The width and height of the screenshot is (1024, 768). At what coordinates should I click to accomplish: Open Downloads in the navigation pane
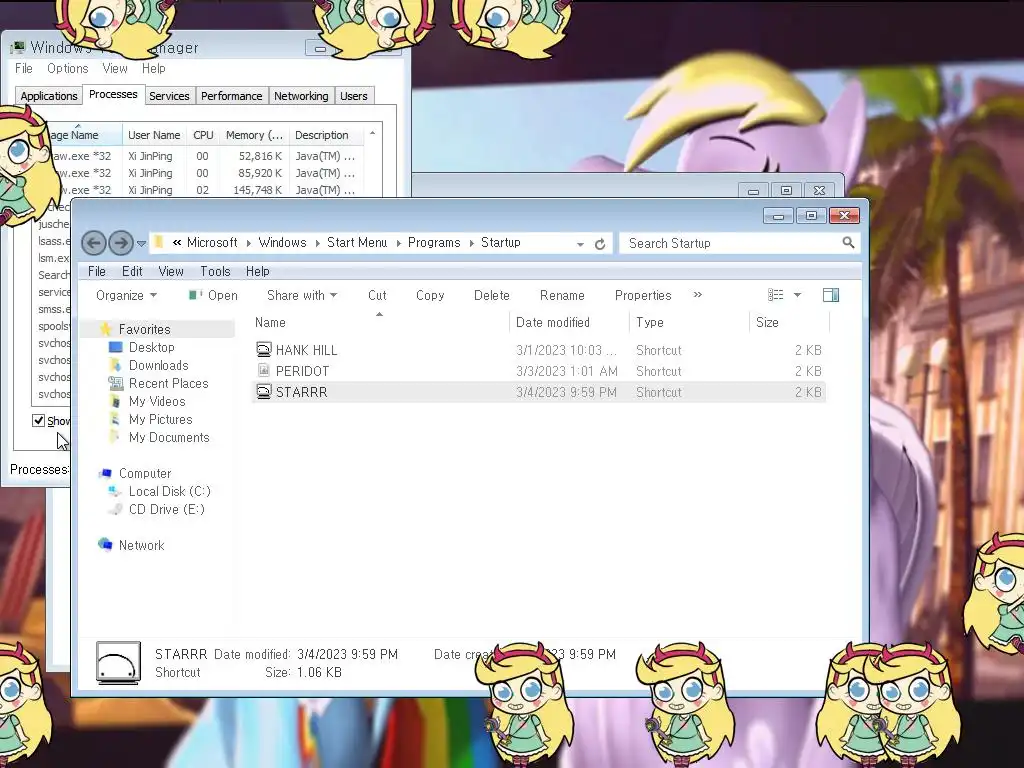158,365
